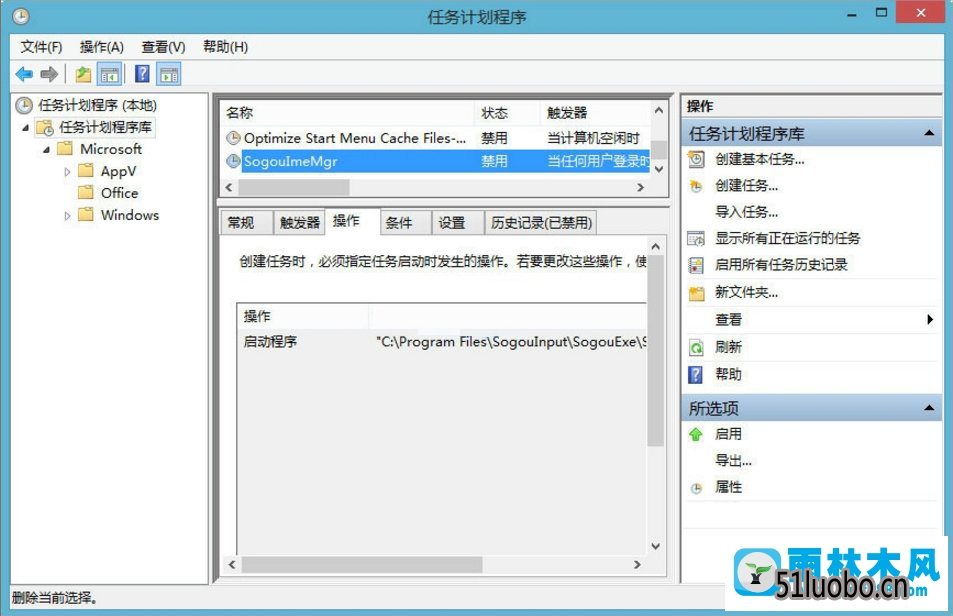The width and height of the screenshot is (953, 616).
Task: Click the 启用所有任务历史记录 icon
Action: click(x=696, y=265)
